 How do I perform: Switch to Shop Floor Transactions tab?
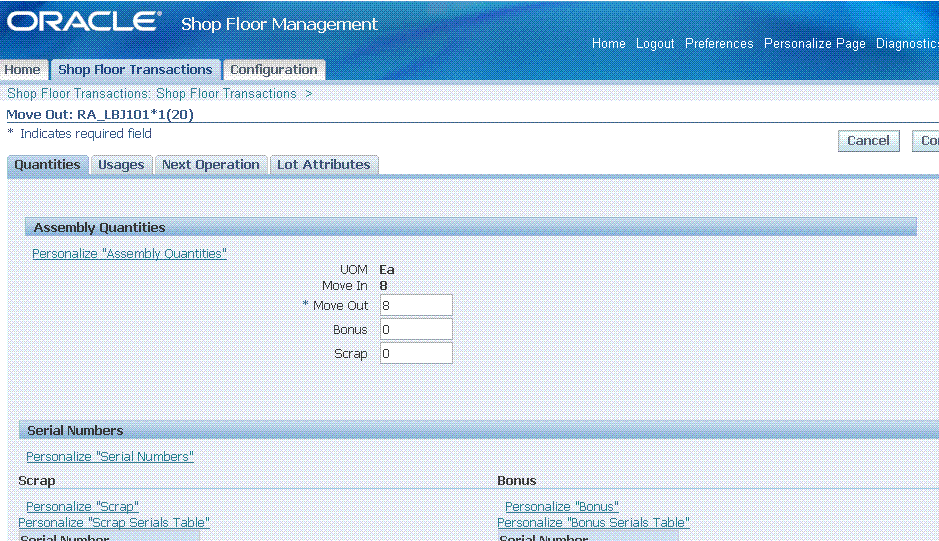click(x=135, y=69)
